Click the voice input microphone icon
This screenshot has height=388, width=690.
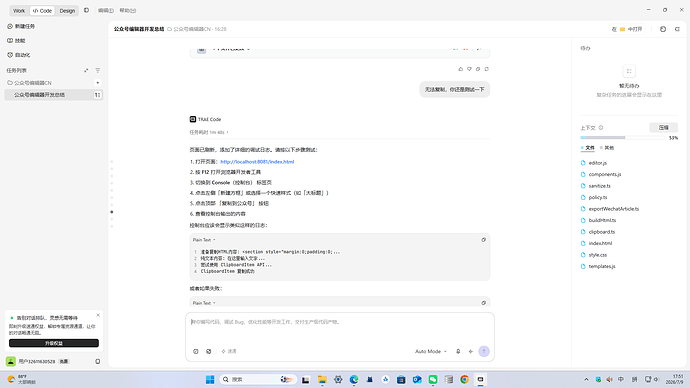pyautogui.click(x=458, y=351)
